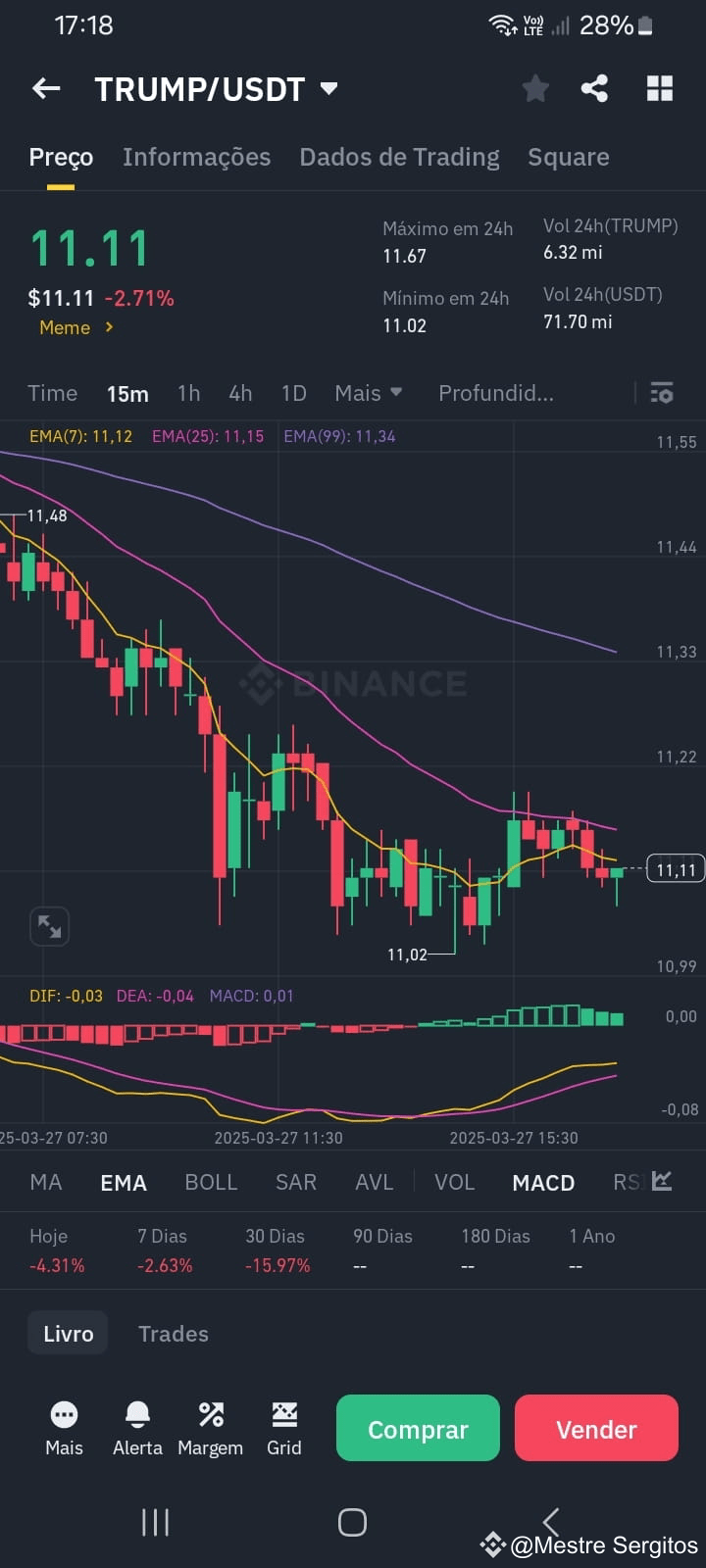Tap the DIF: -0,03 MACD legend
This screenshot has height=1568, width=706.
pos(66,996)
